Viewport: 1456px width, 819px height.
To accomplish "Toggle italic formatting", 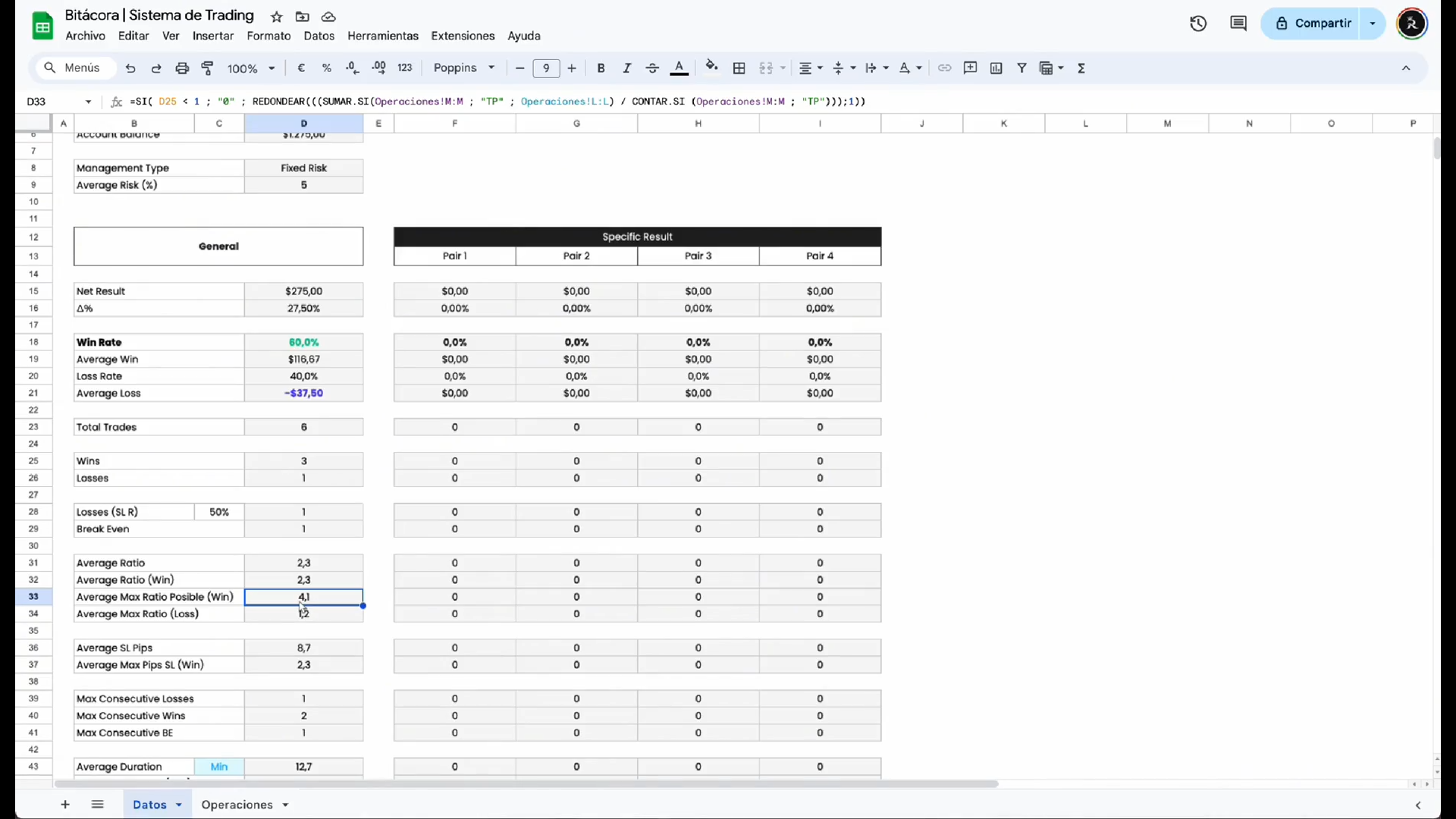I will [626, 68].
